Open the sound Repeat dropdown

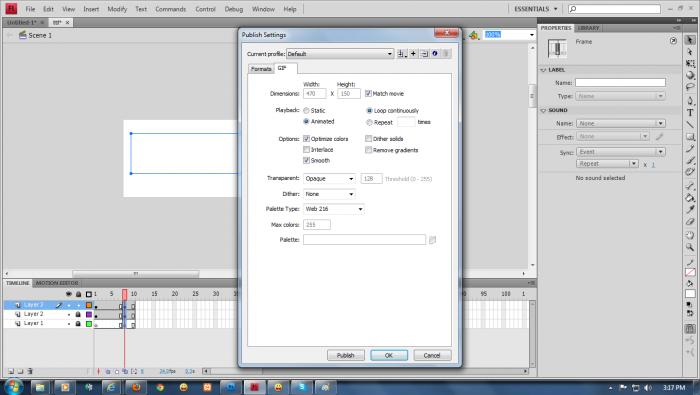click(607, 164)
